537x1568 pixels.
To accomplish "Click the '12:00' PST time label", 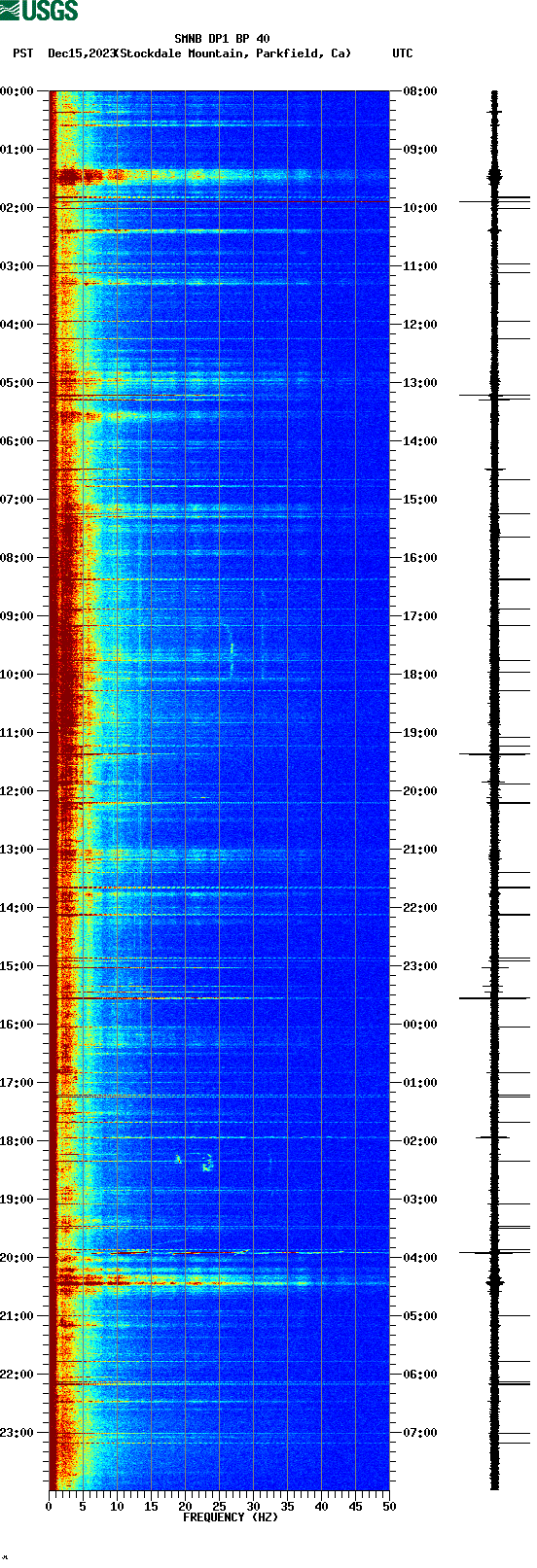I will tap(17, 791).
